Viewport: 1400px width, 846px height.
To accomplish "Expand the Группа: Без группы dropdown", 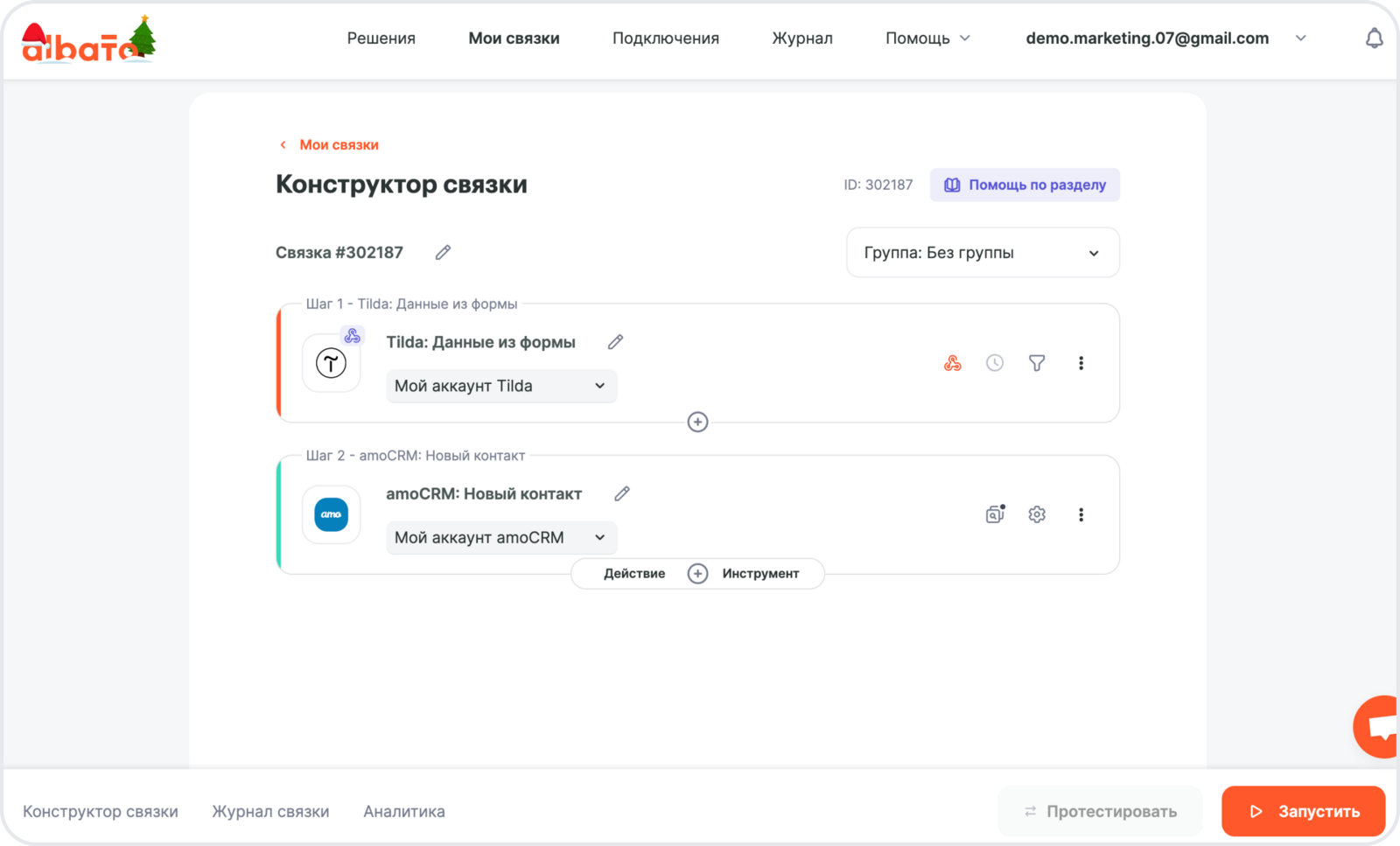I will (983, 253).
